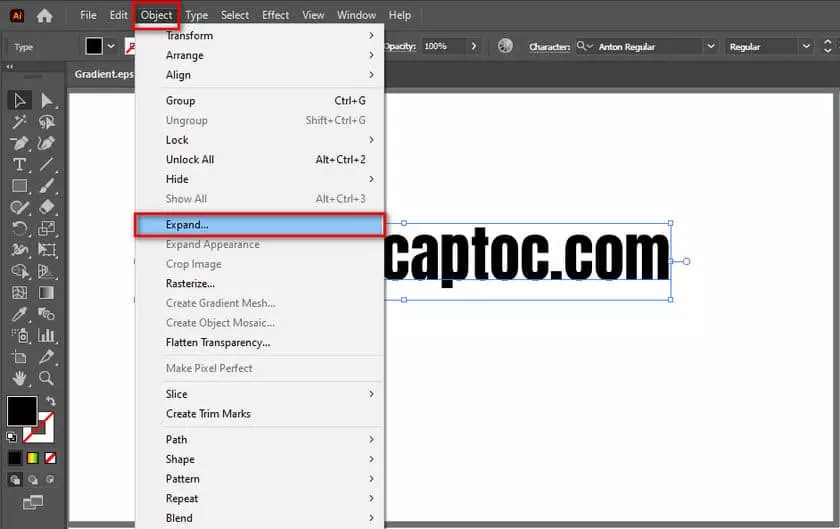
Task: Open the font family dropdown Anton Regular
Action: [711, 47]
